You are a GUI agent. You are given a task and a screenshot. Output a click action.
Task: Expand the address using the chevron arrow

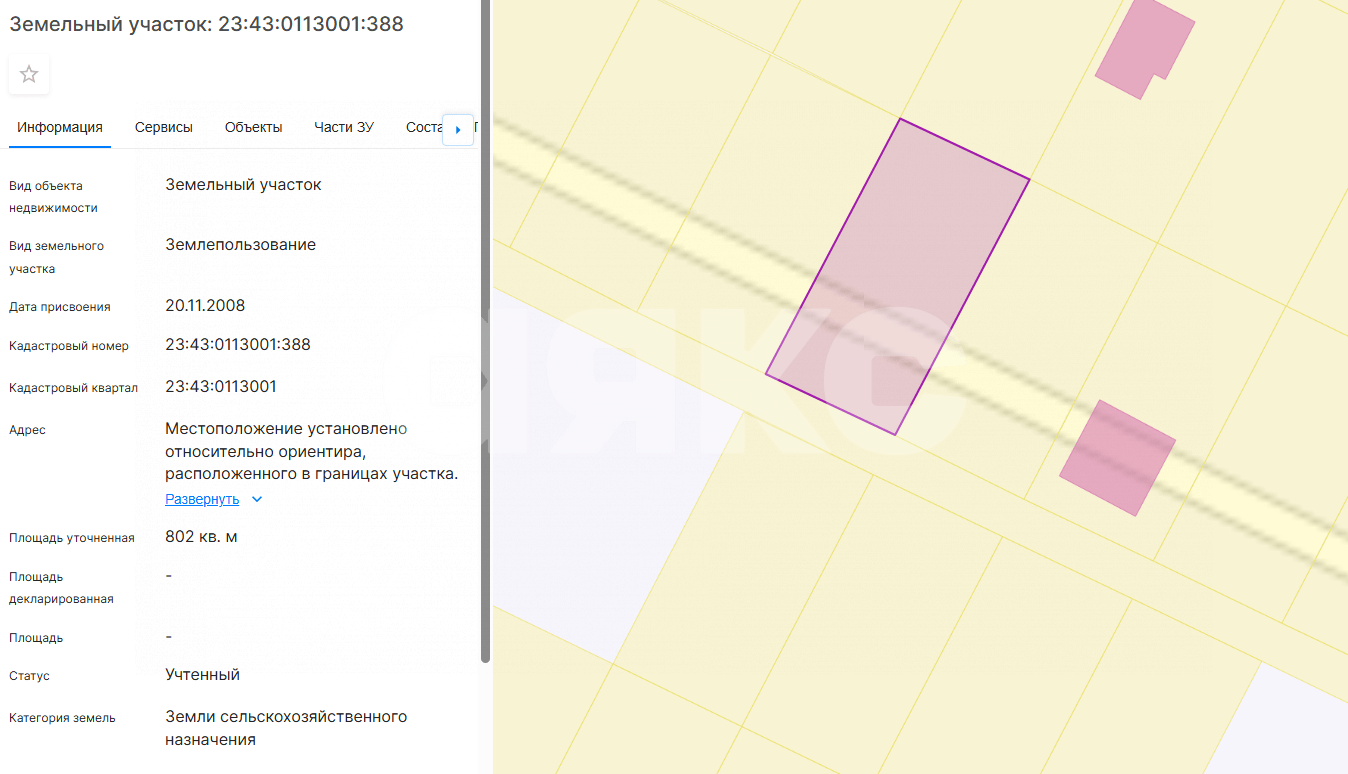[257, 499]
